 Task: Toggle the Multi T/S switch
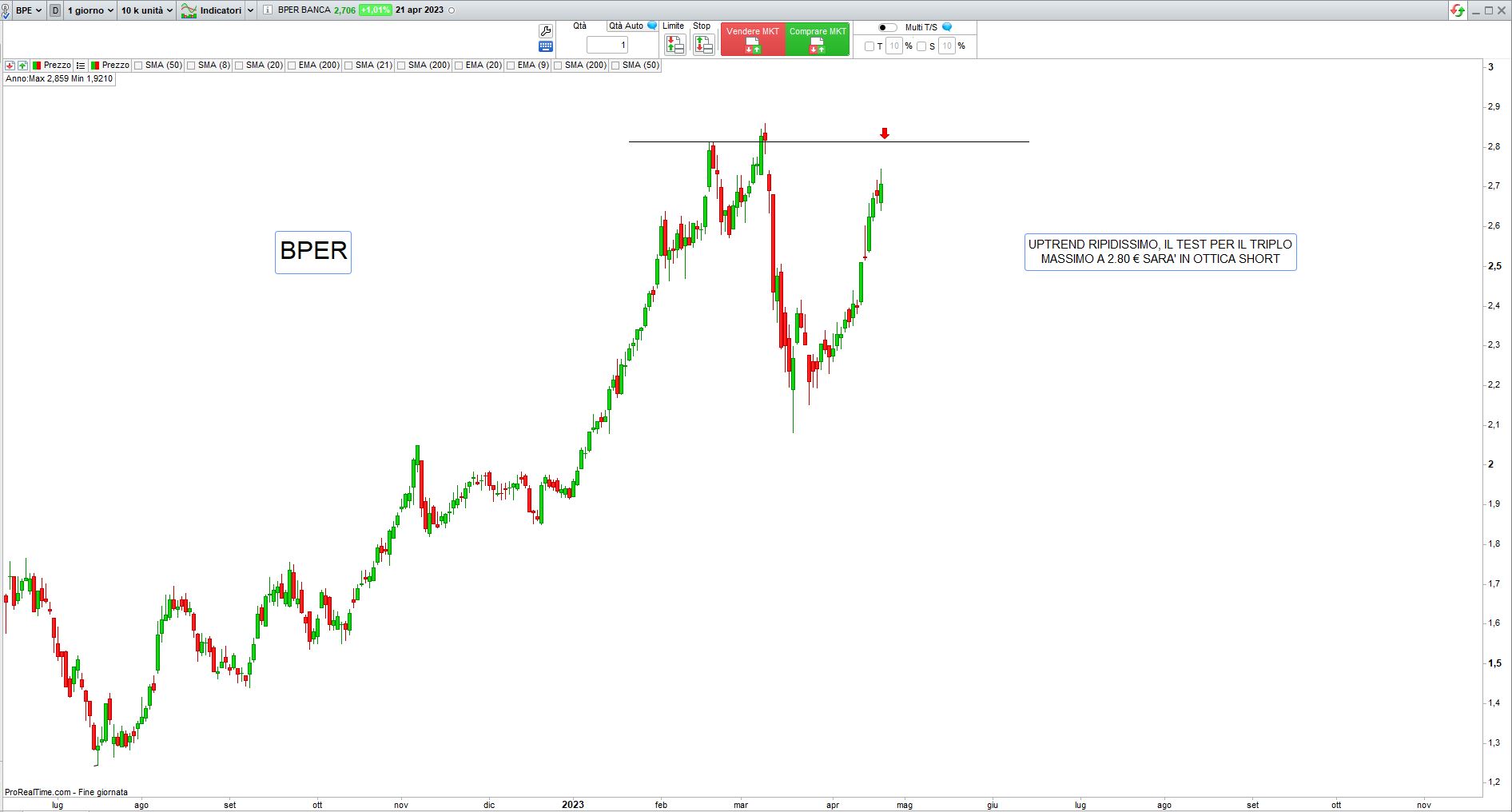887,27
